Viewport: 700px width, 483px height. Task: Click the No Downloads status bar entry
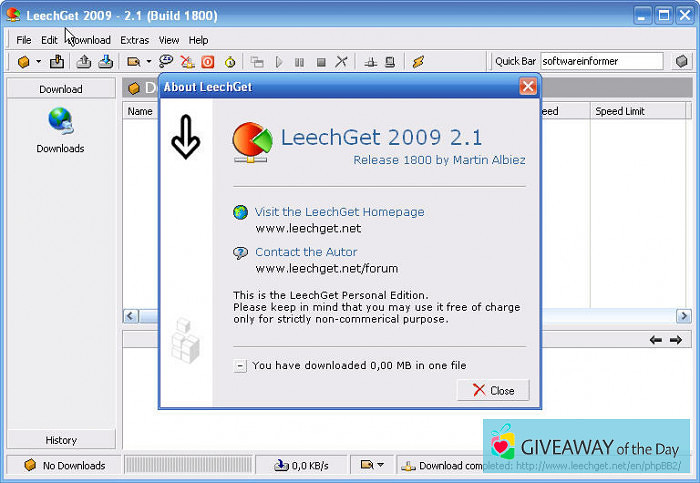tap(64, 465)
